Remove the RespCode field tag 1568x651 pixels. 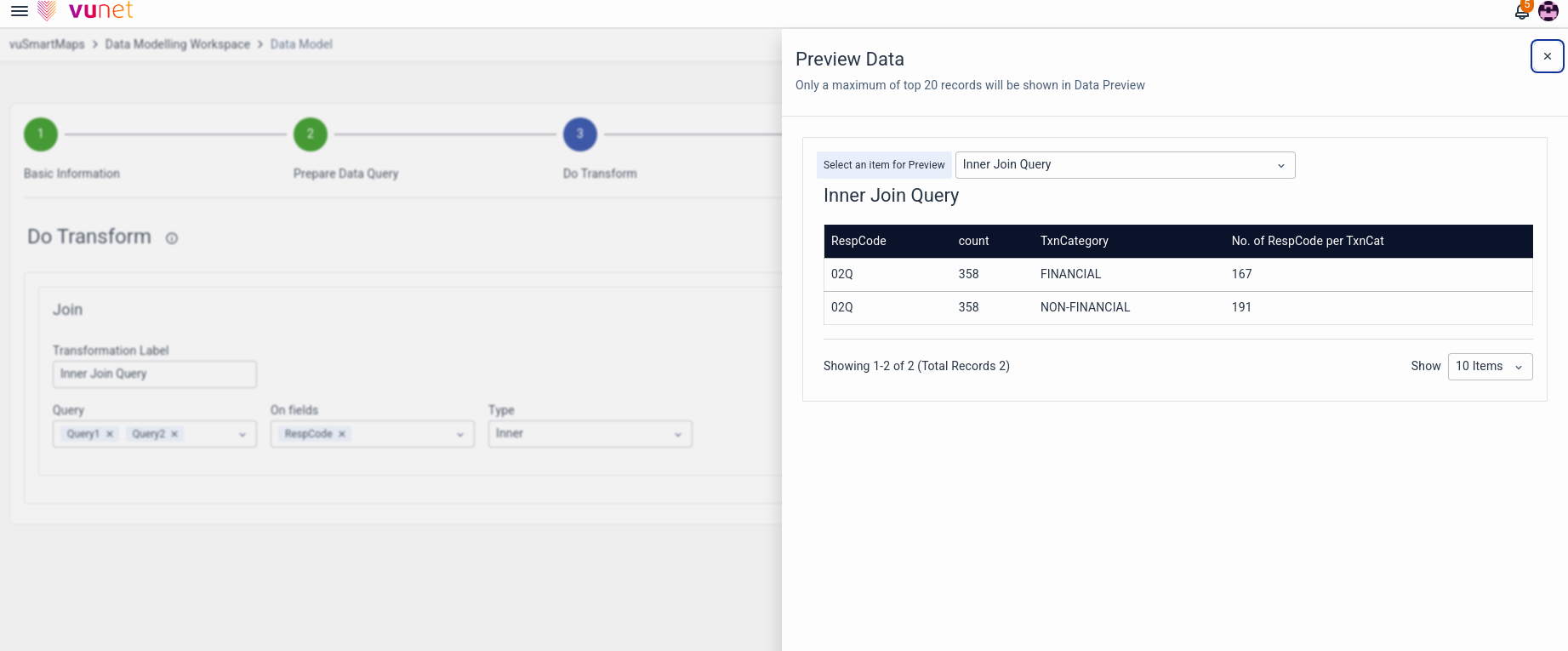coord(342,434)
